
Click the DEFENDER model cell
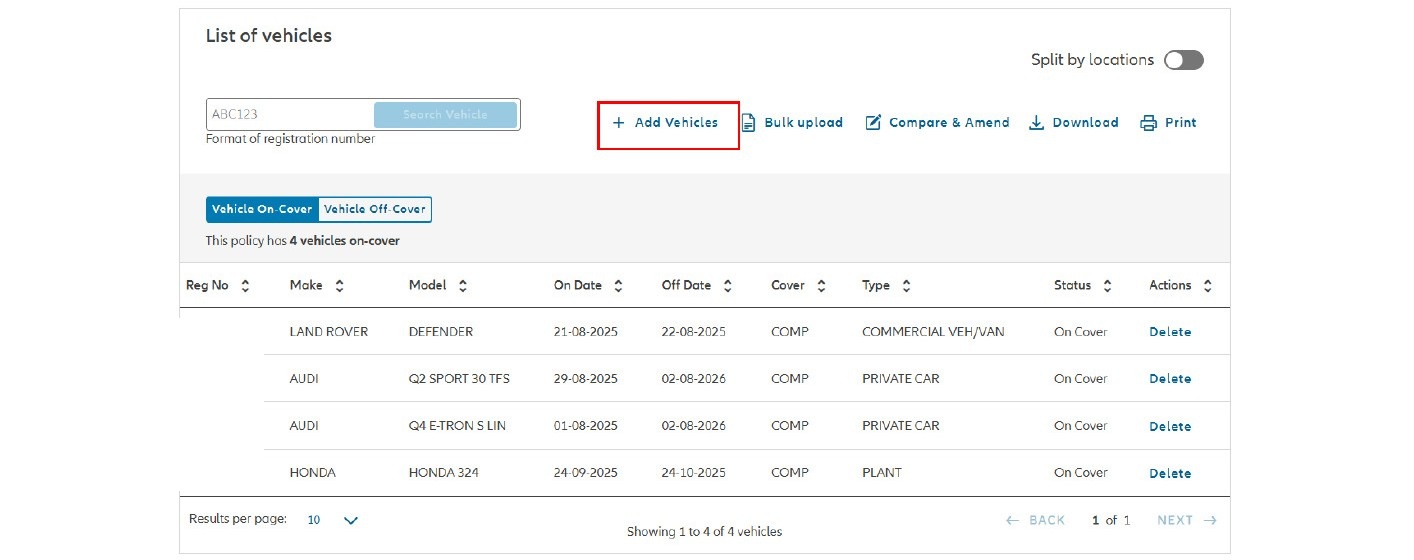pos(441,332)
